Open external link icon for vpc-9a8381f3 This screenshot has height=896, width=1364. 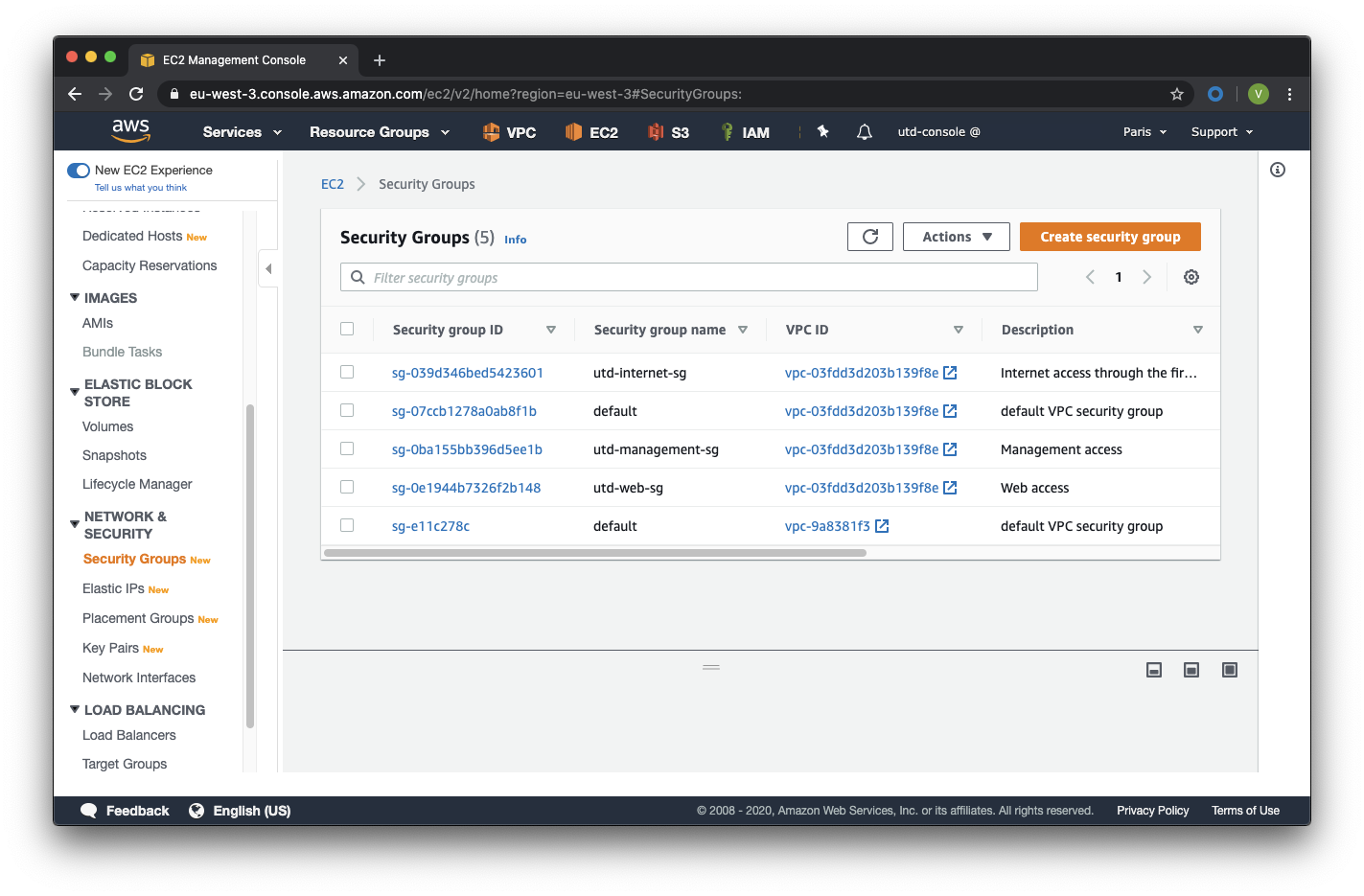coord(882,526)
